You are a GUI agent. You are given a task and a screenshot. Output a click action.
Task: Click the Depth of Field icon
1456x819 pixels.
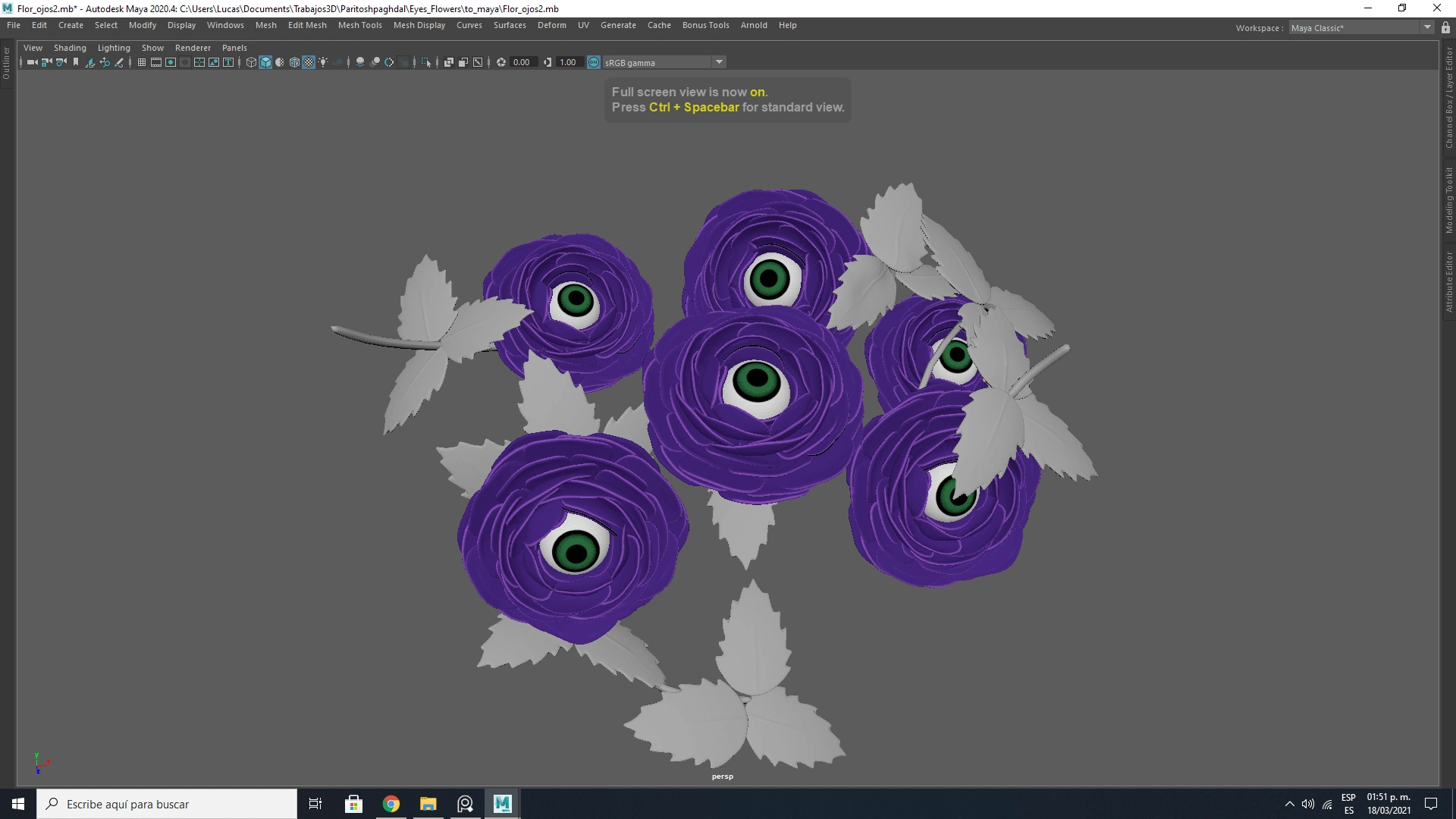pos(403,62)
